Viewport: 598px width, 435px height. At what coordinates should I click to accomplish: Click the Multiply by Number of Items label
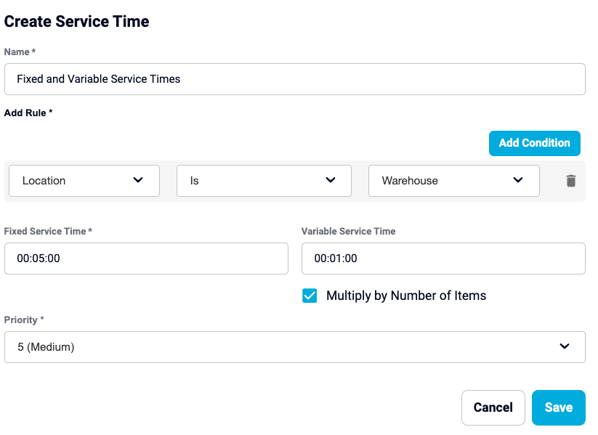tap(406, 295)
